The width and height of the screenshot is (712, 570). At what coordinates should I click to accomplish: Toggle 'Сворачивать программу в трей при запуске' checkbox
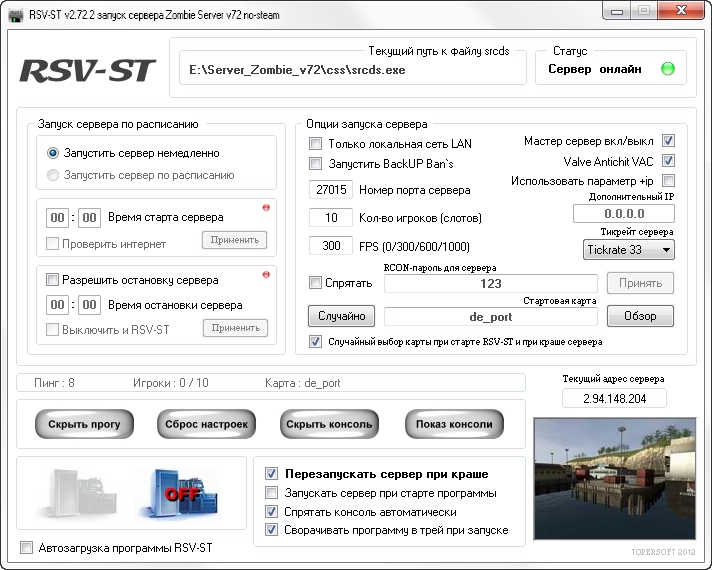coord(272,530)
